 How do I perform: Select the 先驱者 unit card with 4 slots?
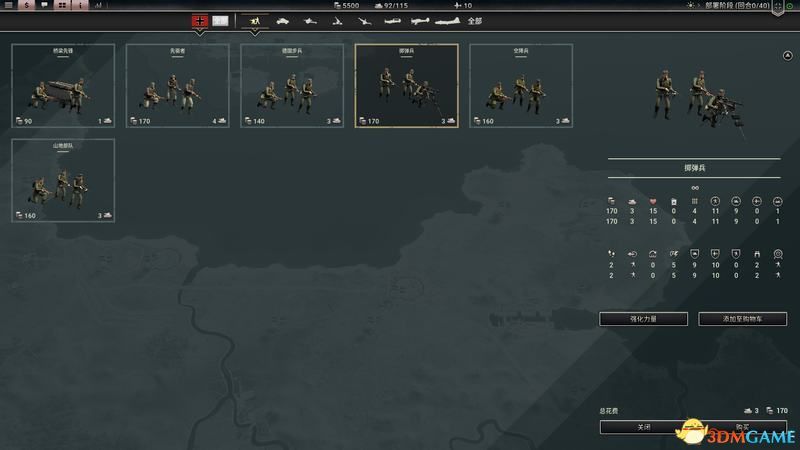178,86
